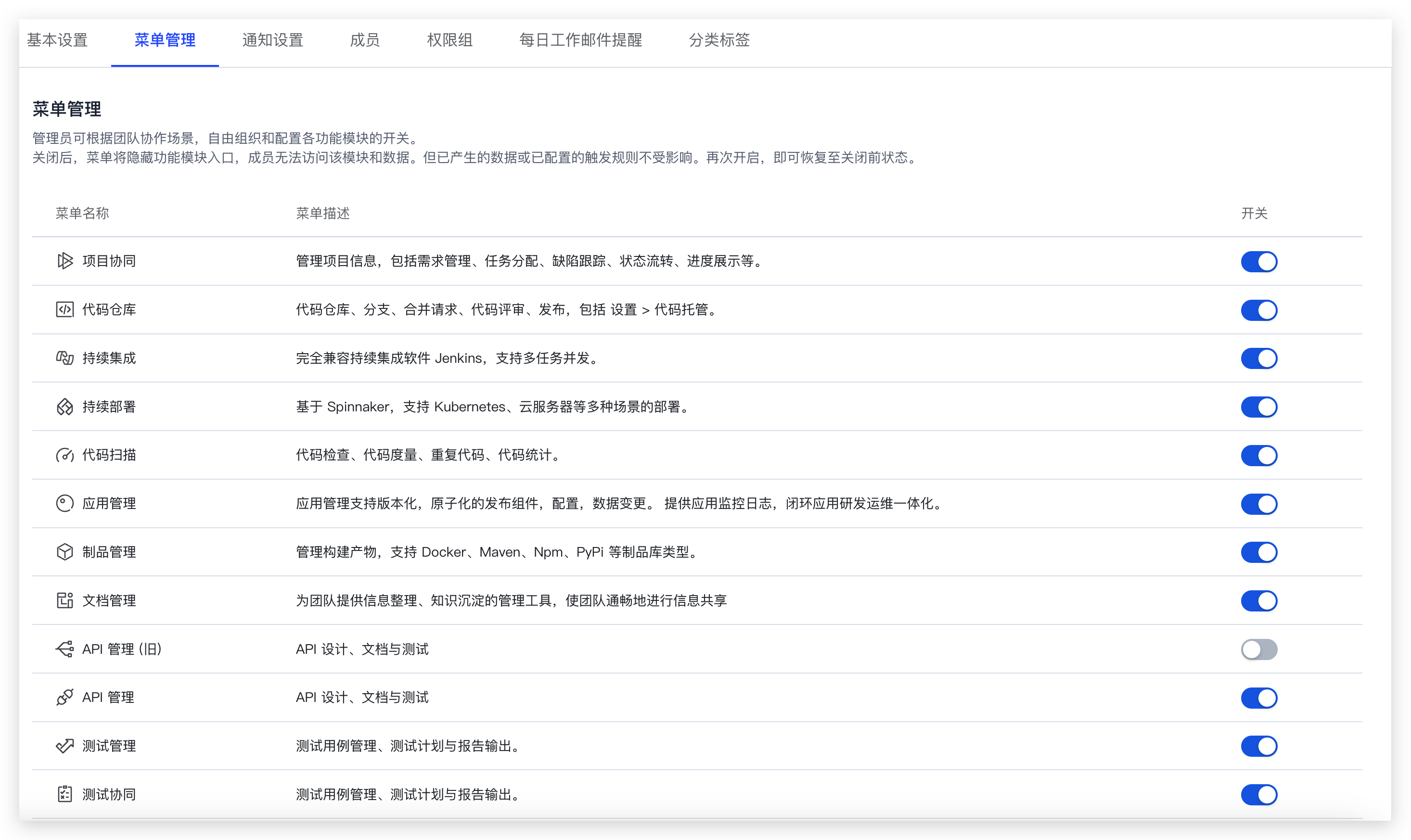1411x840 pixels.
Task: Select the 菜单管理 tab
Action: 165,39
